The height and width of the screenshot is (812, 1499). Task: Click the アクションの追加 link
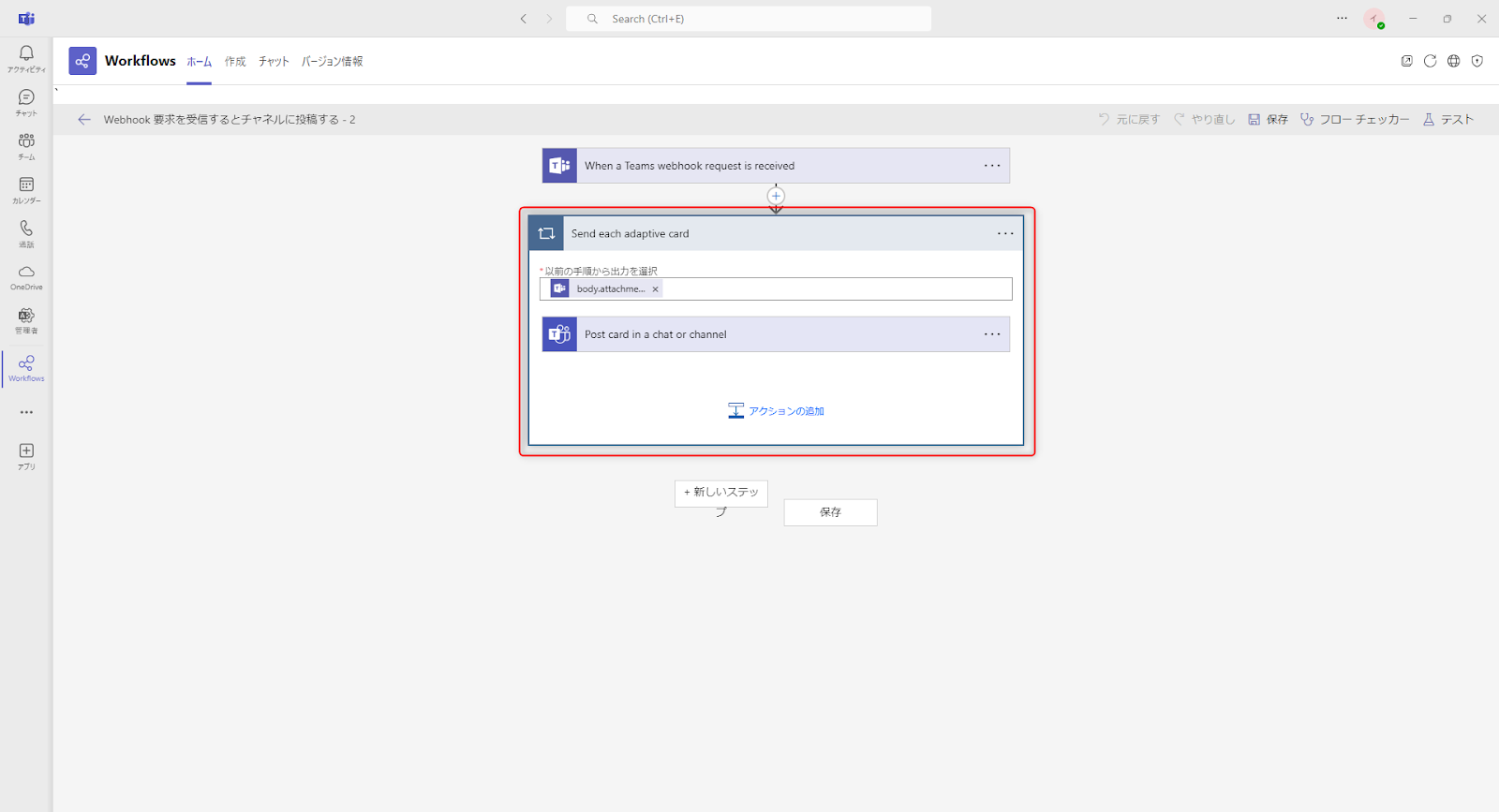pyautogui.click(x=776, y=411)
